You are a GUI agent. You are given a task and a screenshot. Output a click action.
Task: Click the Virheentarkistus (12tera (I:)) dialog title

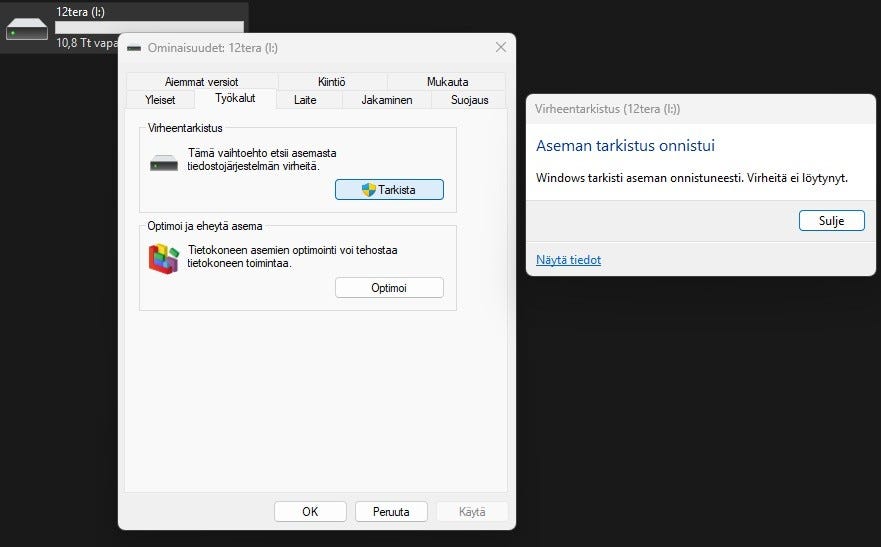(x=607, y=109)
